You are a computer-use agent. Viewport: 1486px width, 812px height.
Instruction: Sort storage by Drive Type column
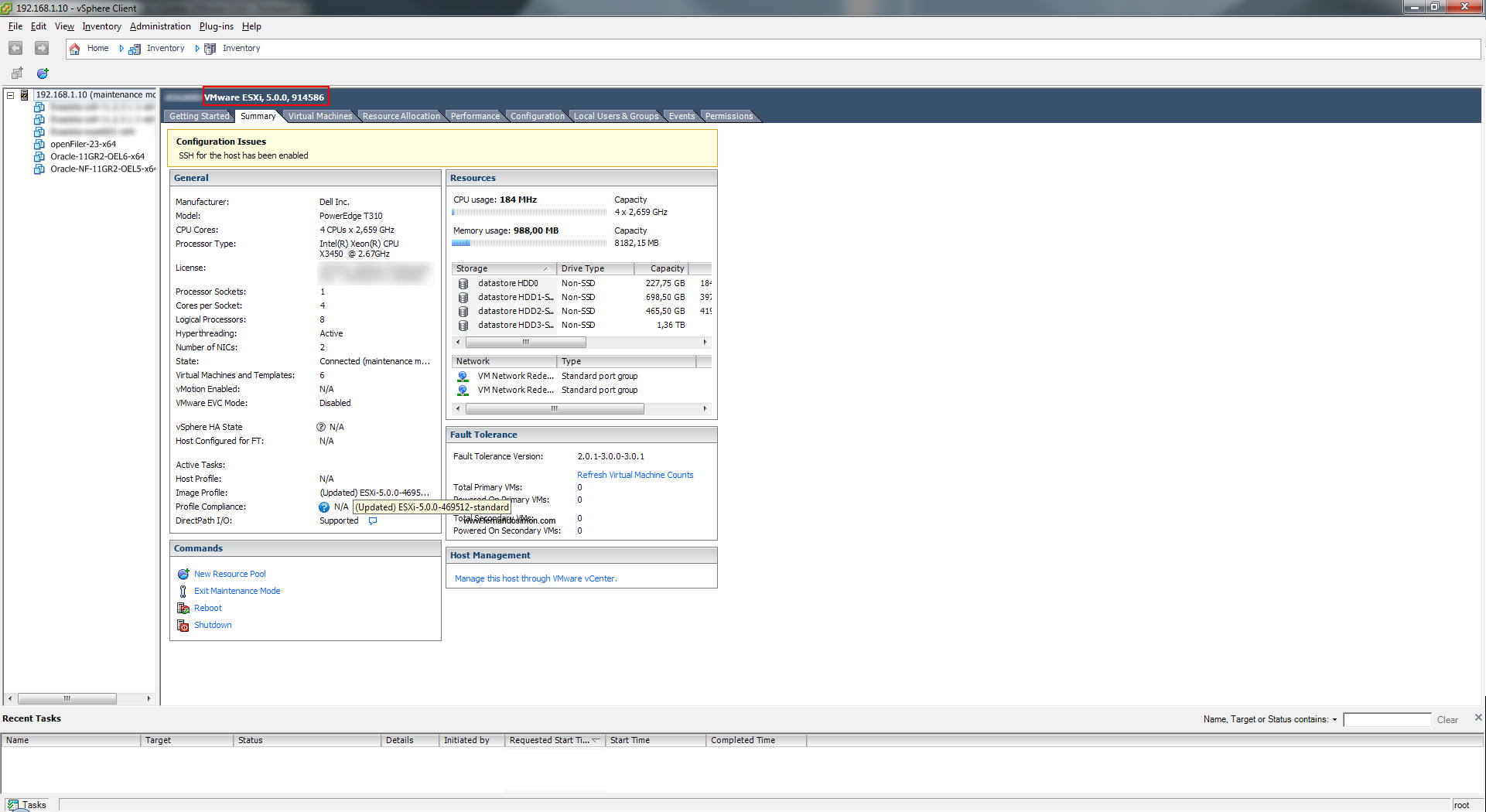point(595,269)
